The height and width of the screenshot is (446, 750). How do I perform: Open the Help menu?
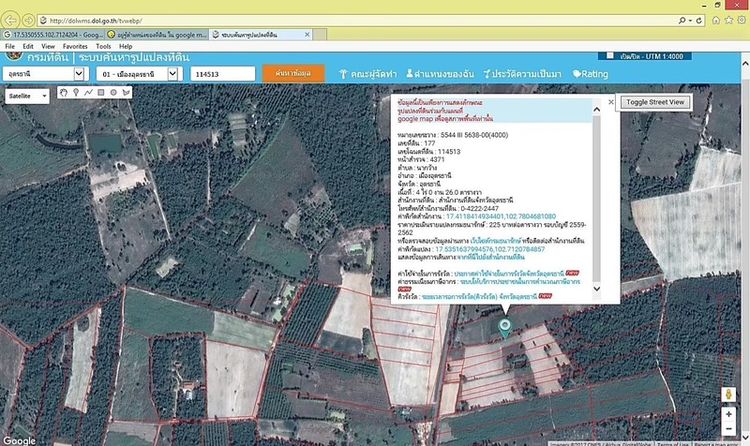[125, 46]
